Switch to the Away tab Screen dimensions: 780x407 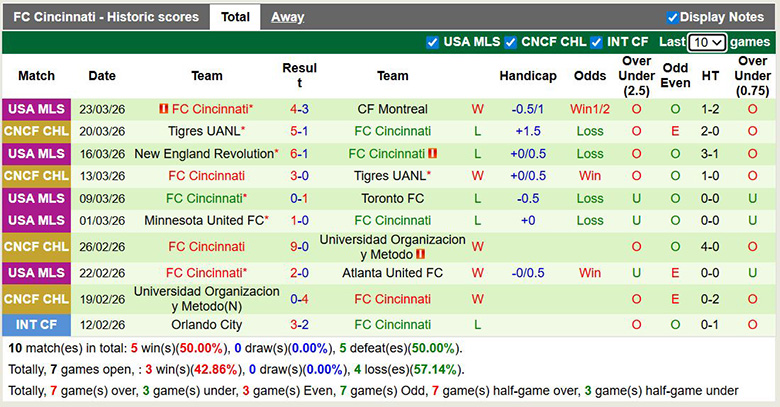point(287,17)
